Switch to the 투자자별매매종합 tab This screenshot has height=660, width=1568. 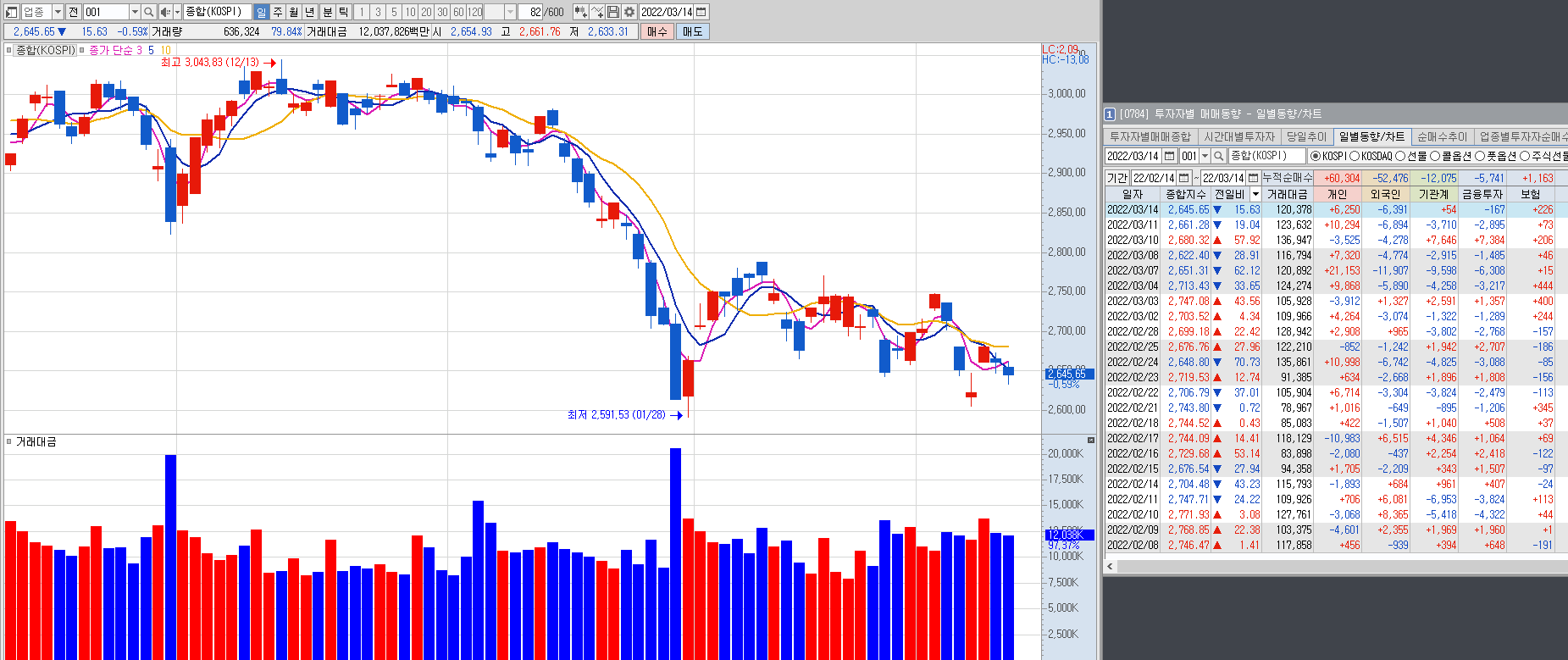(1150, 136)
